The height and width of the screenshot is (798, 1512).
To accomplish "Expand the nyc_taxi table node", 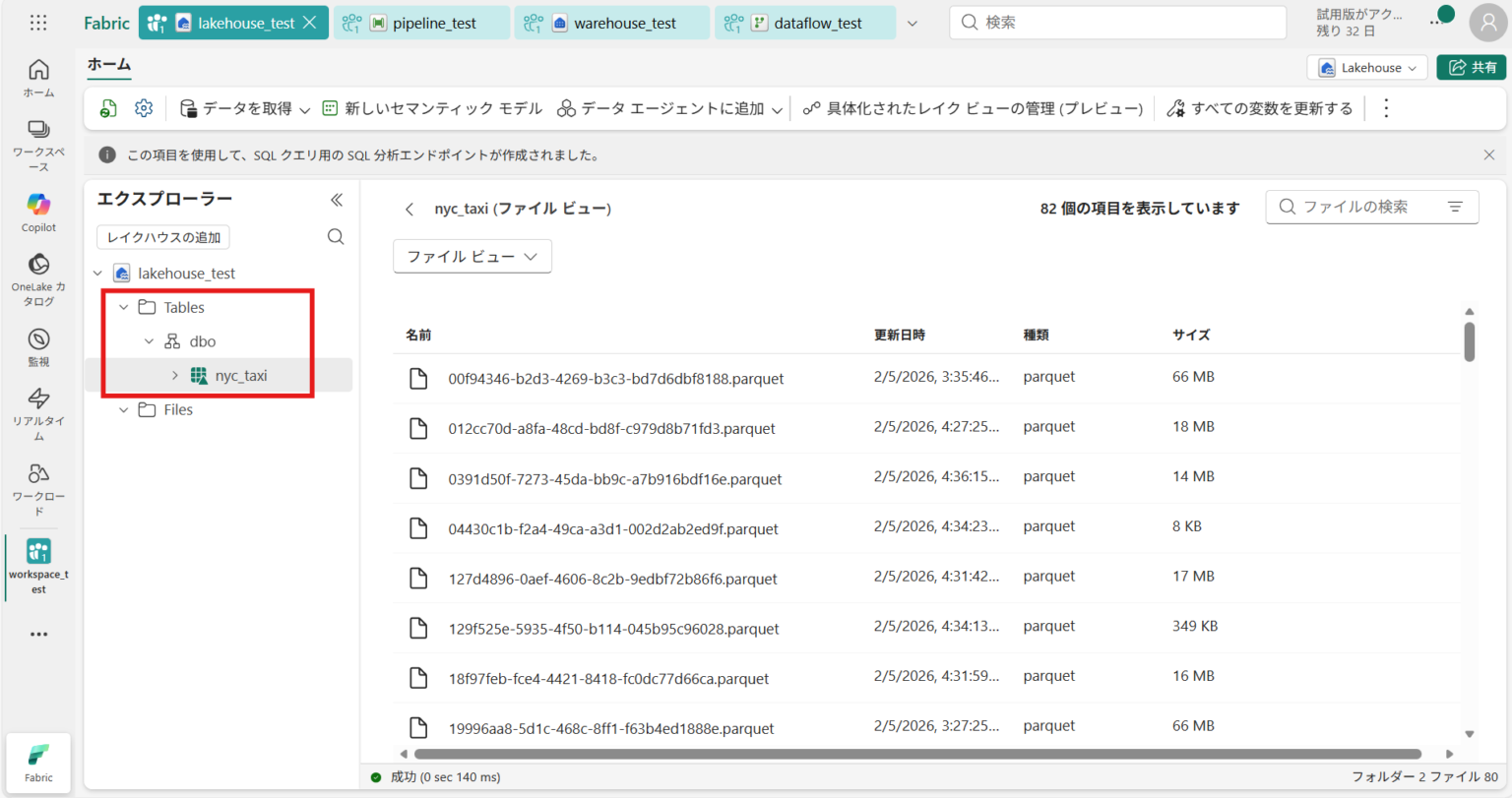I will pyautogui.click(x=174, y=375).
